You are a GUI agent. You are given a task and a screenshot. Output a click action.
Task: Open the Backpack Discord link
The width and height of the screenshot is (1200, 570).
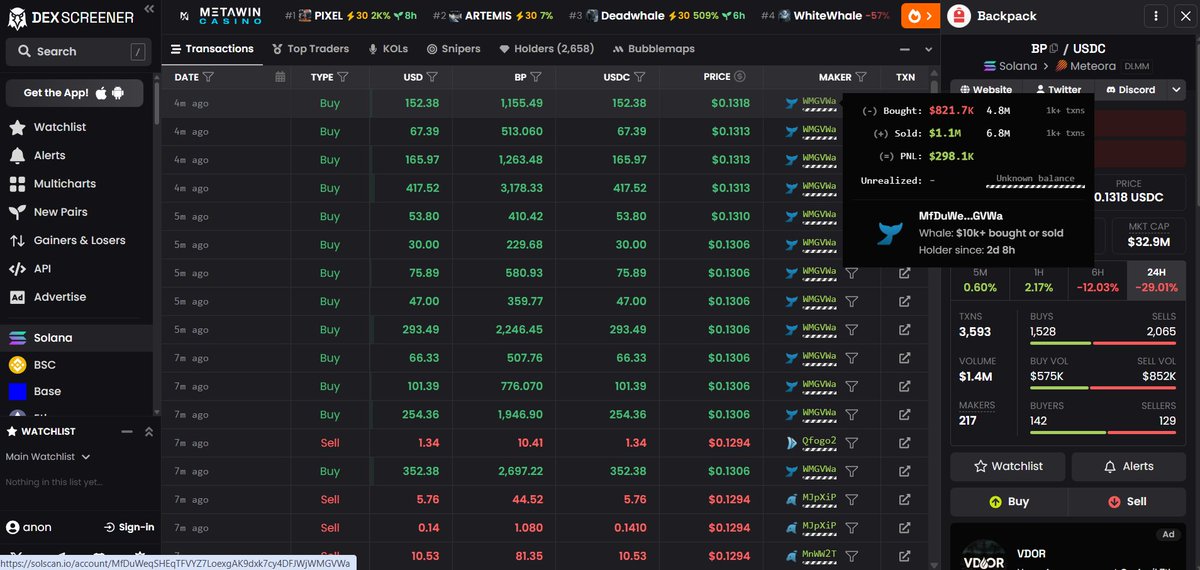[1130, 89]
